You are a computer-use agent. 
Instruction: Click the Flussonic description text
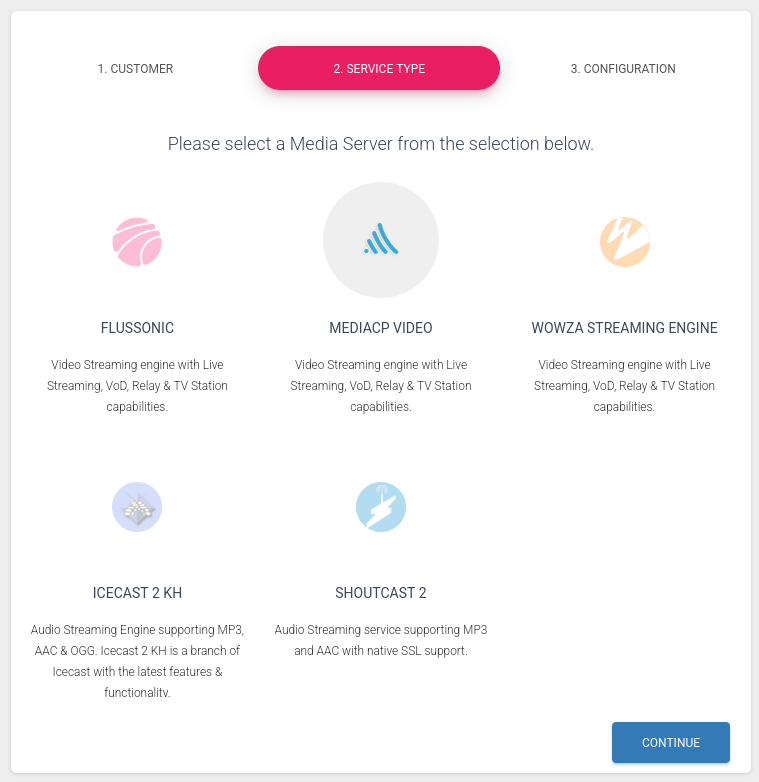click(x=137, y=386)
